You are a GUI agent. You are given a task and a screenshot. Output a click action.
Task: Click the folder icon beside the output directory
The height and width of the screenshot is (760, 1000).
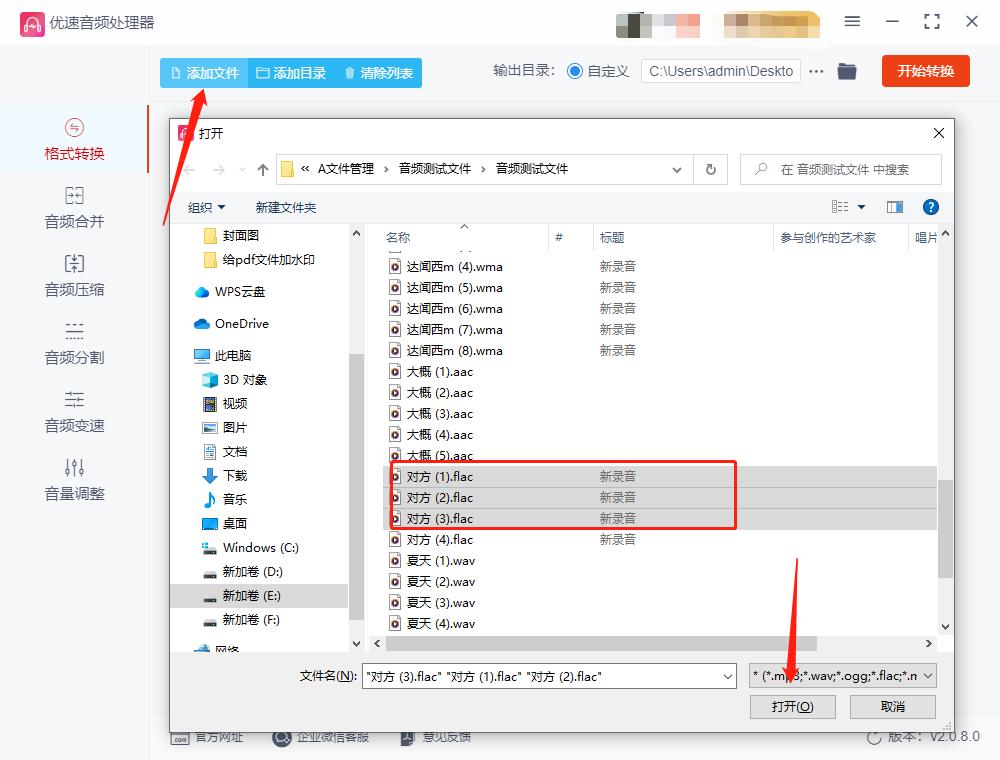846,71
